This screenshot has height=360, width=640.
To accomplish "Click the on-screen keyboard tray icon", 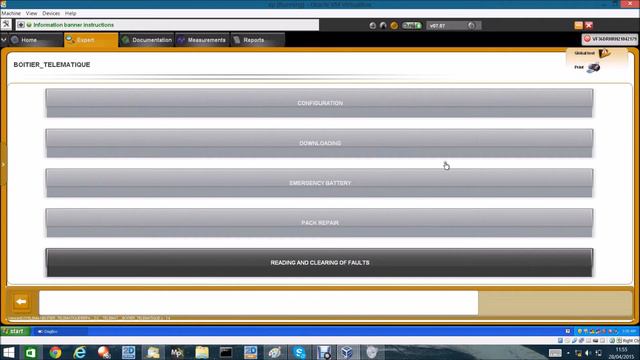I will pos(555,353).
